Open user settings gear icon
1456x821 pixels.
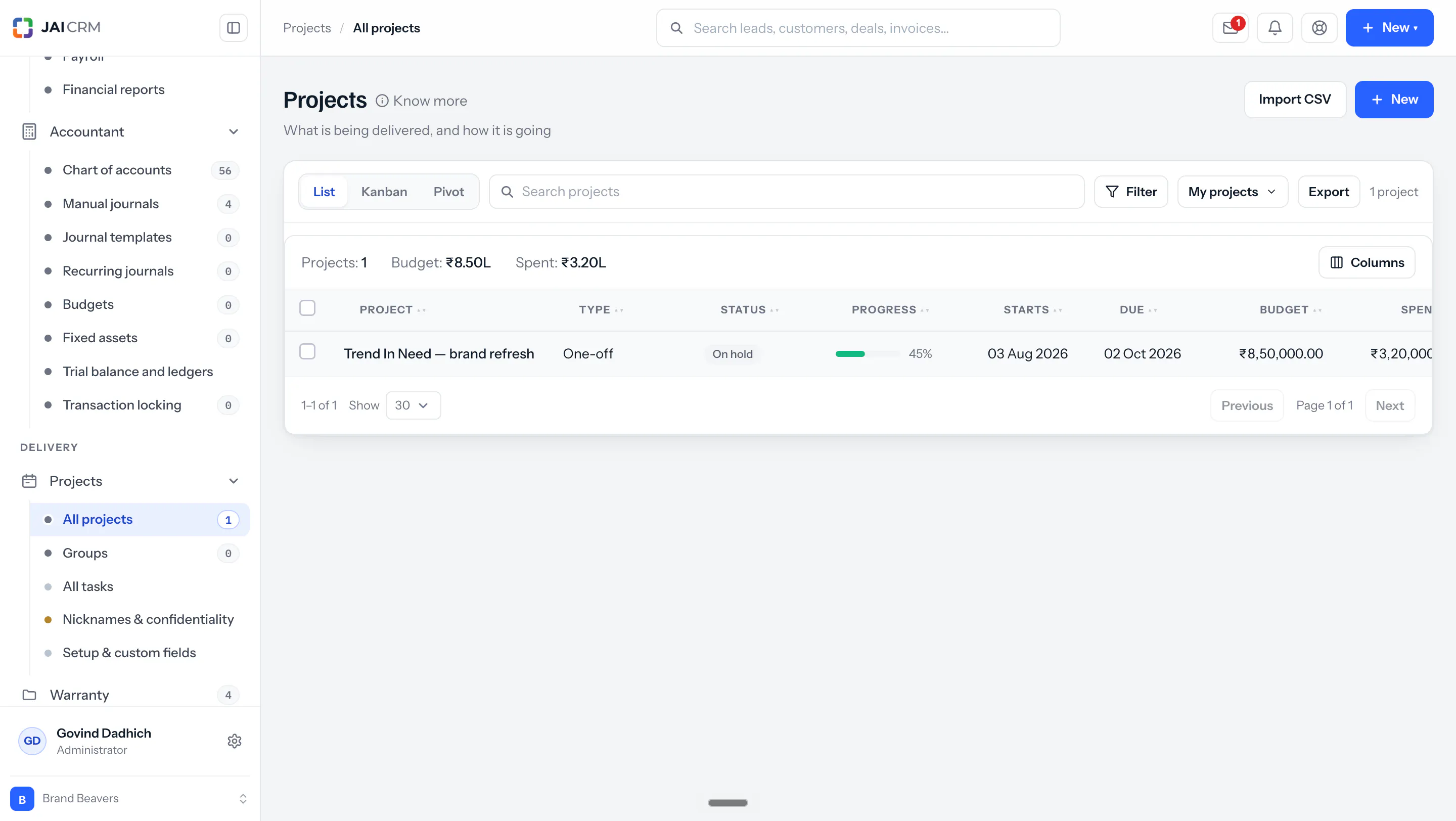[235, 741]
